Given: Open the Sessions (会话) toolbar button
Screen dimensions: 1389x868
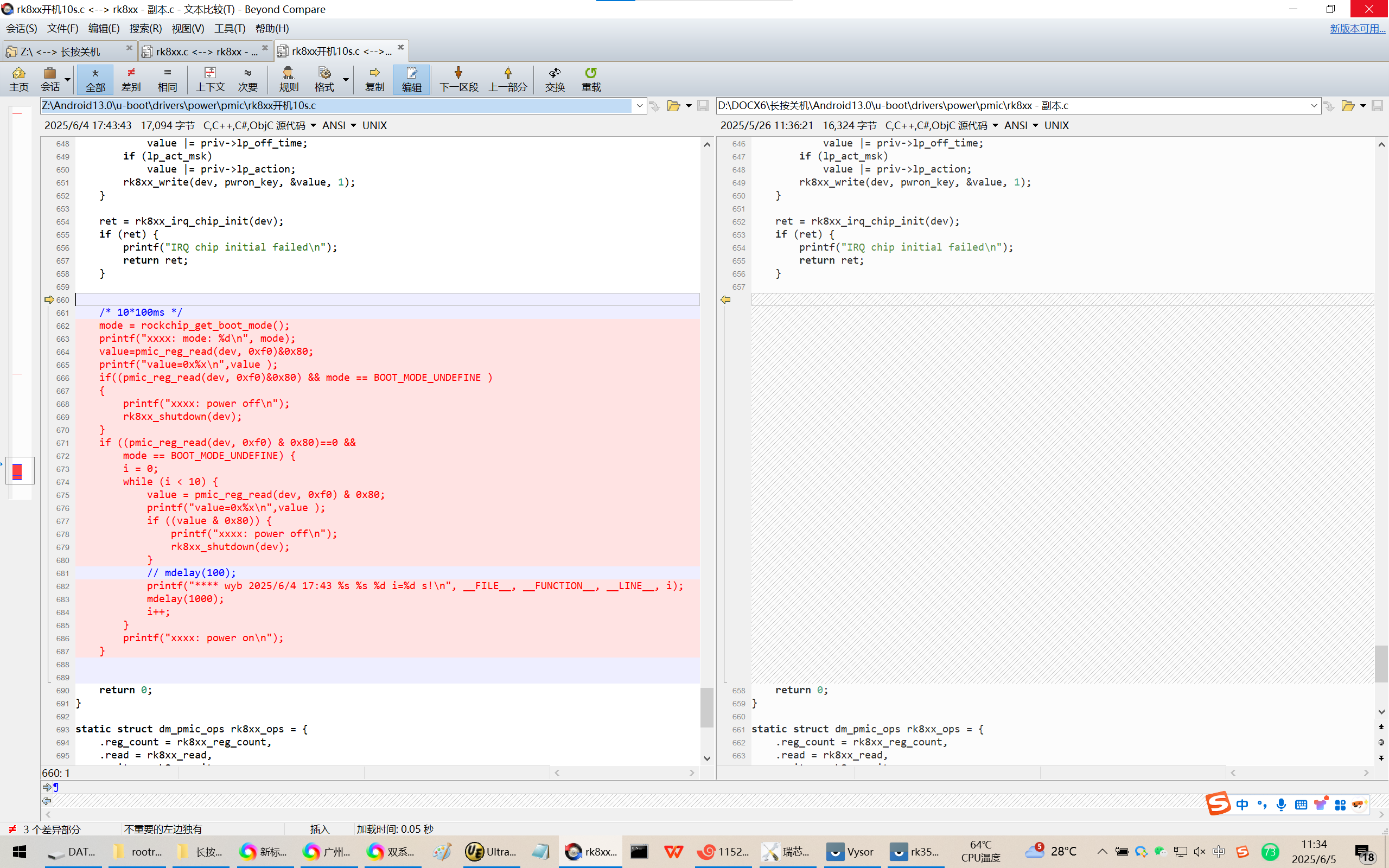Looking at the screenshot, I should pyautogui.click(x=50, y=79).
